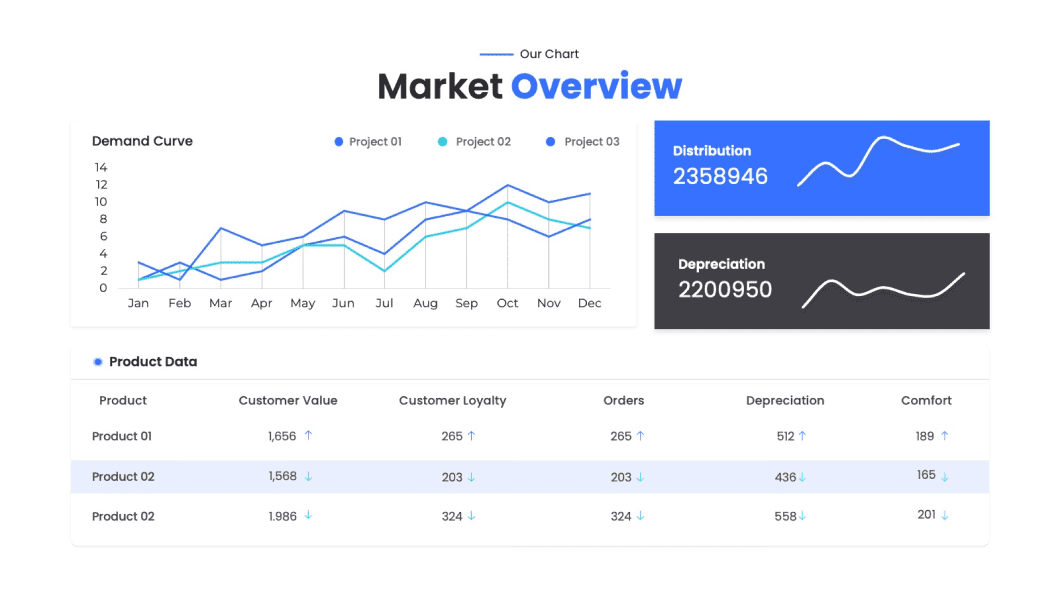
Task: Click up arrow beside Orders 265
Action: pos(640,437)
